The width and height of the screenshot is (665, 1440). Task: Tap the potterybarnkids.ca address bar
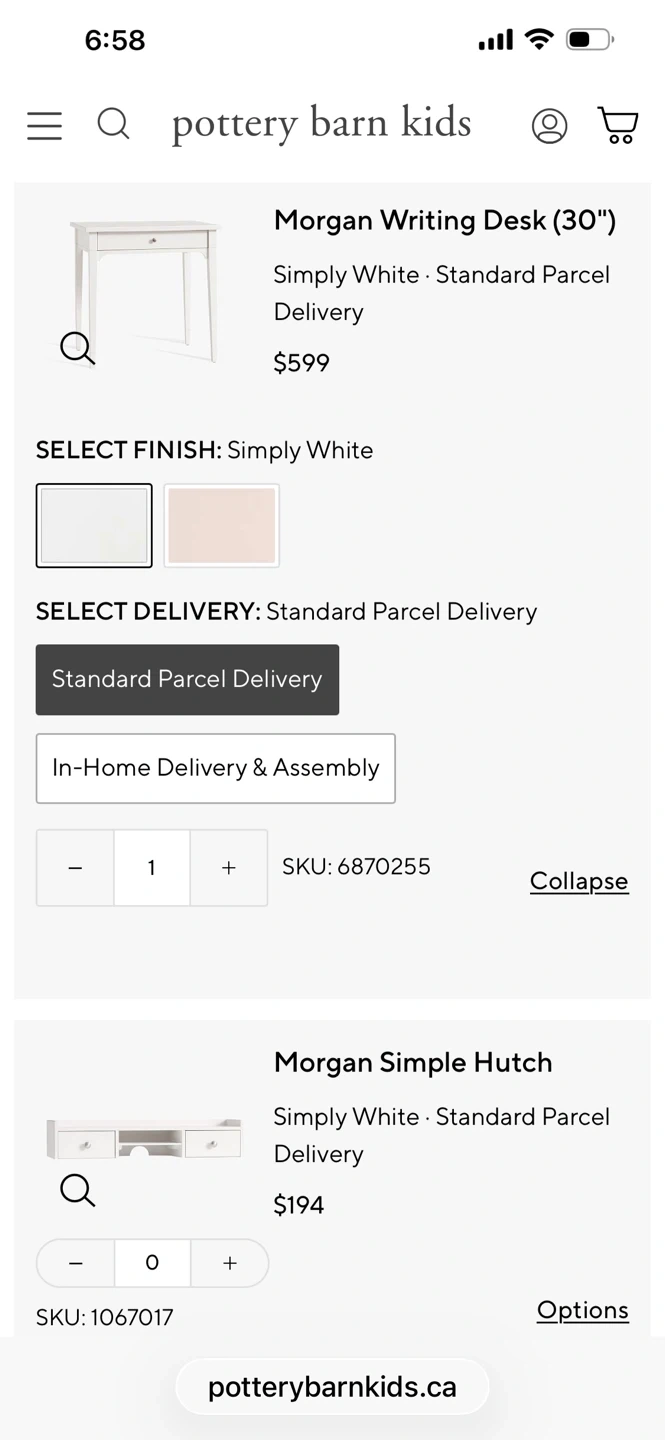[x=332, y=1387]
